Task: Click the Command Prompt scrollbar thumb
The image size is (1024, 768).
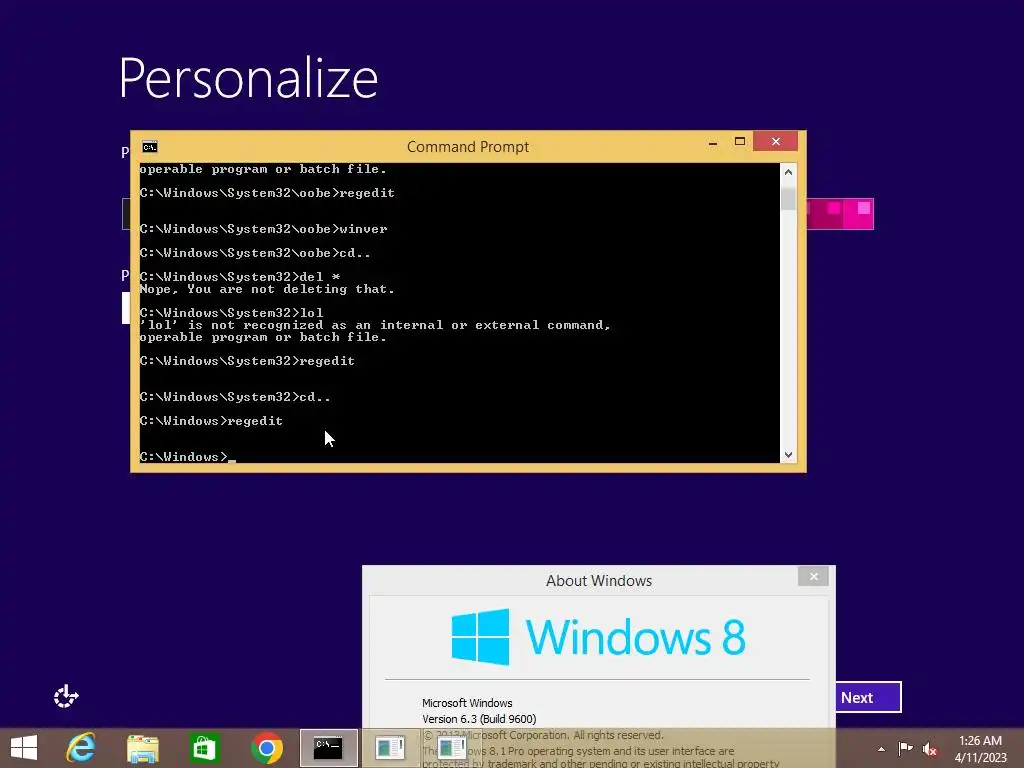Action: [788, 199]
